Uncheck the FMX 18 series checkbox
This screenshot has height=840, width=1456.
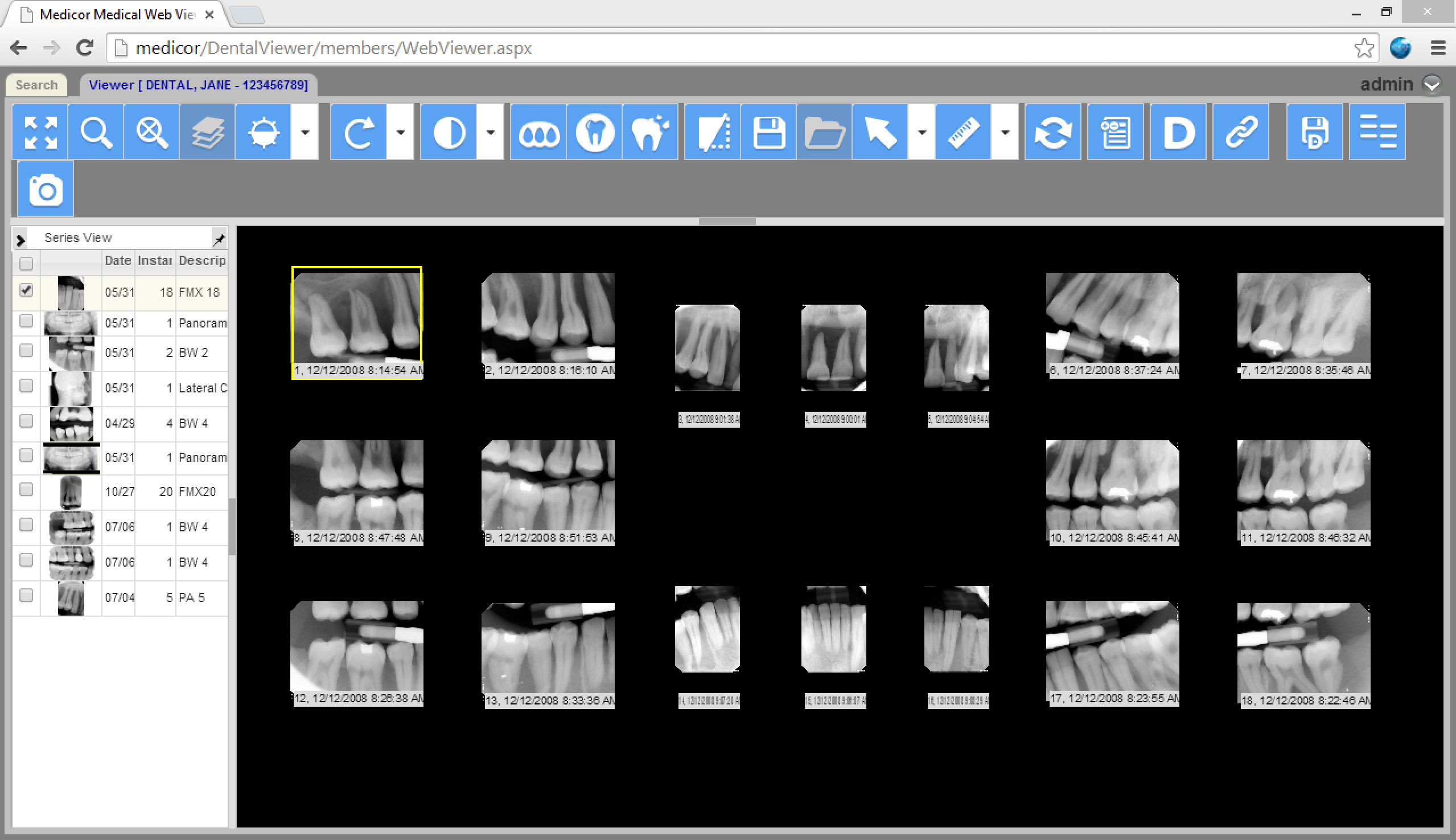[26, 290]
